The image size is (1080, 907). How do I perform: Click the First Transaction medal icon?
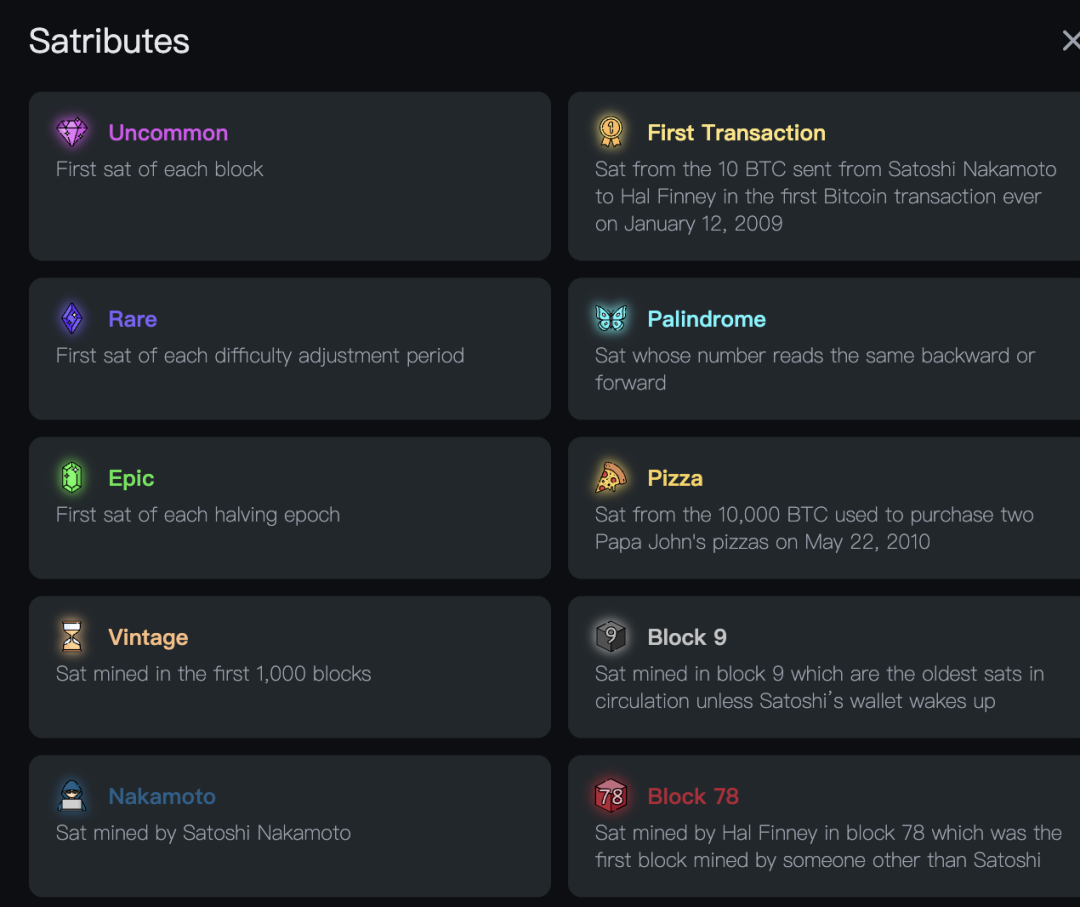[x=611, y=132]
